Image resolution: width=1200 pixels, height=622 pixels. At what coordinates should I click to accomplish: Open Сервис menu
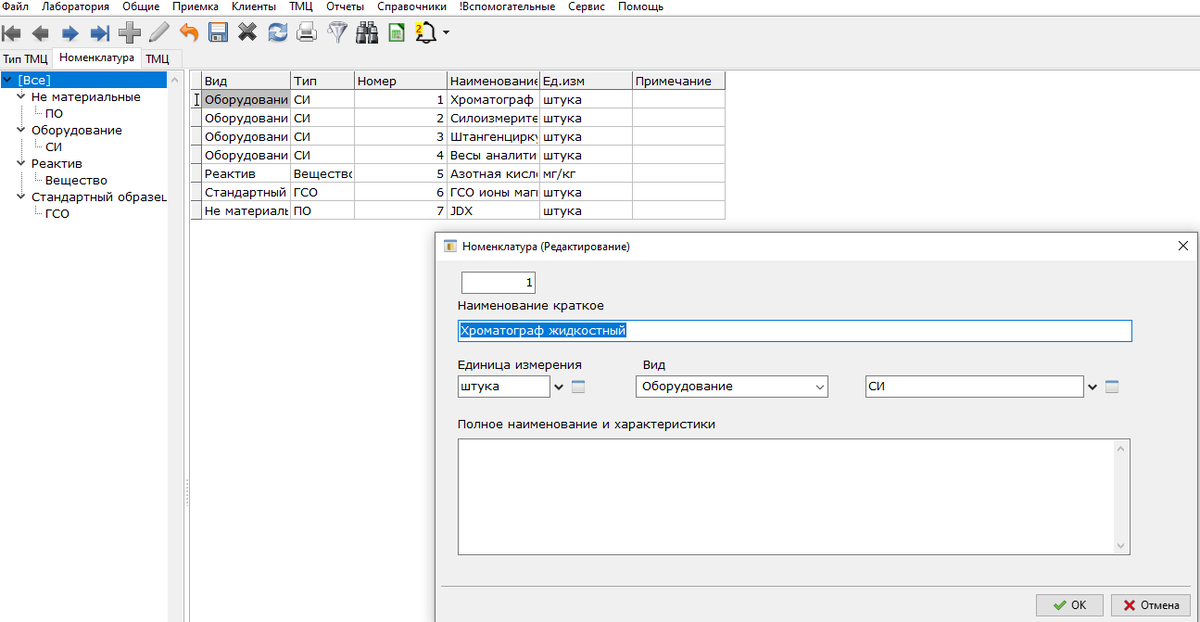(x=586, y=6)
